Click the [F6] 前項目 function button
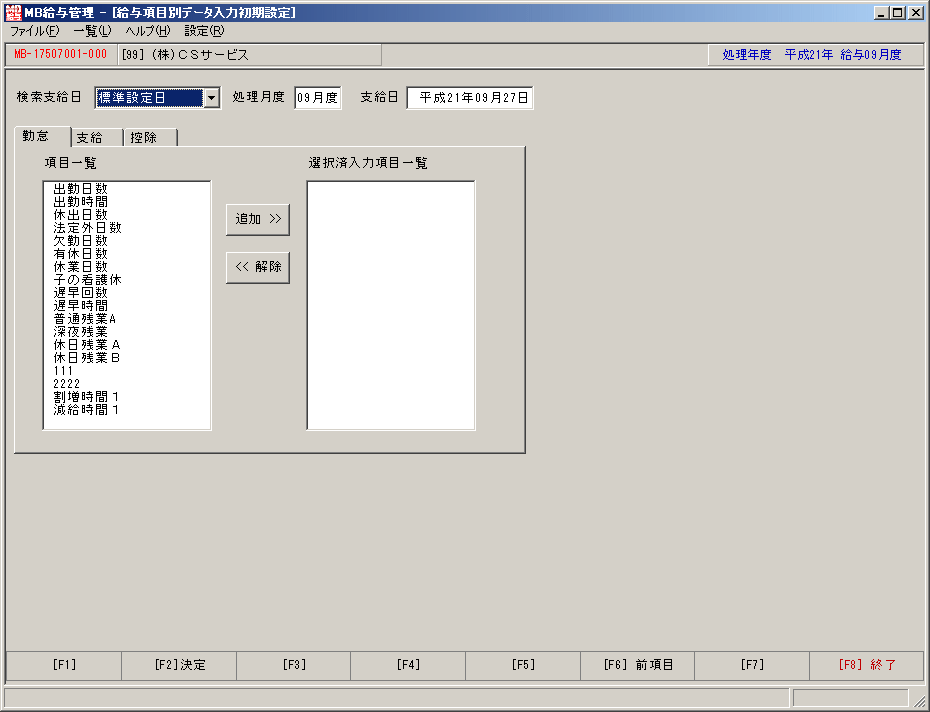Image resolution: width=930 pixels, height=712 pixels. 638,665
